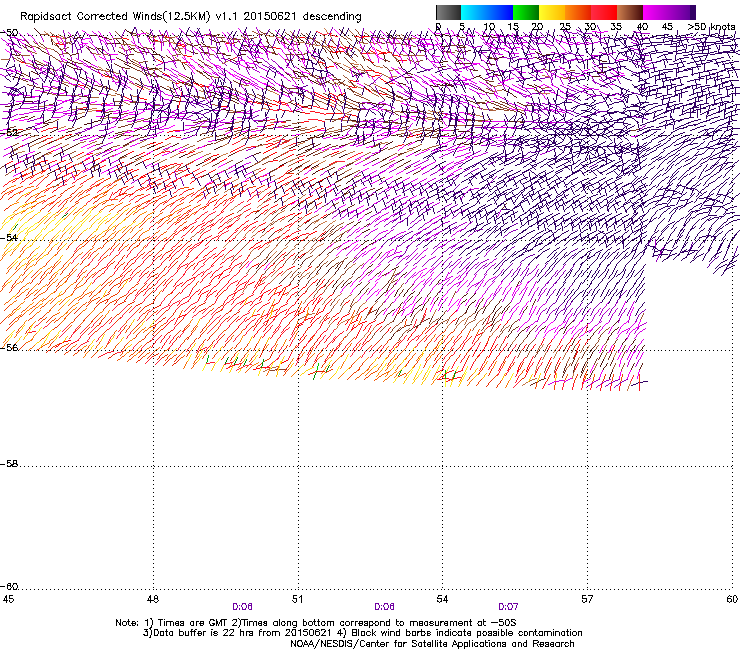Pick the green 15-20 knots legend segment
The width and height of the screenshot is (740, 650).
(x=526, y=12)
